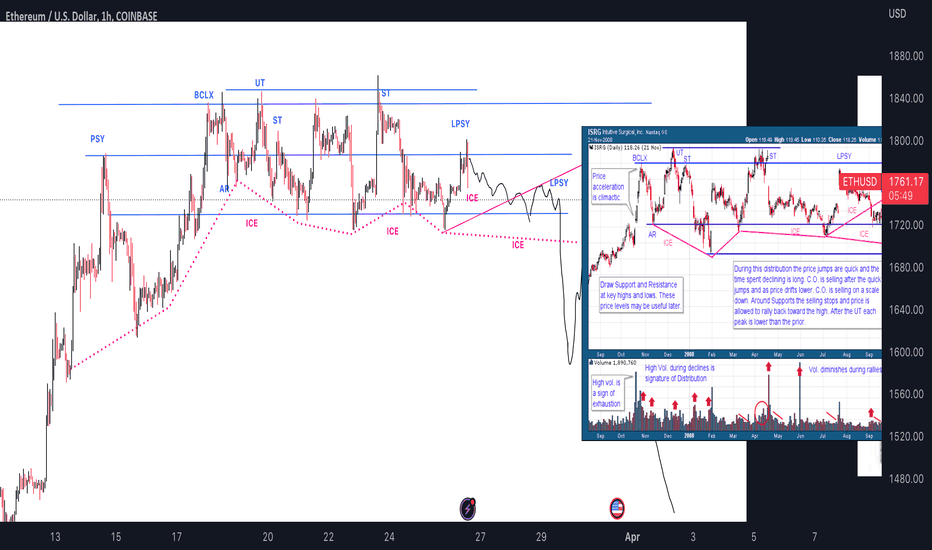Select the LPSY label near the pink trendline
The width and height of the screenshot is (932, 550).
pos(559,183)
